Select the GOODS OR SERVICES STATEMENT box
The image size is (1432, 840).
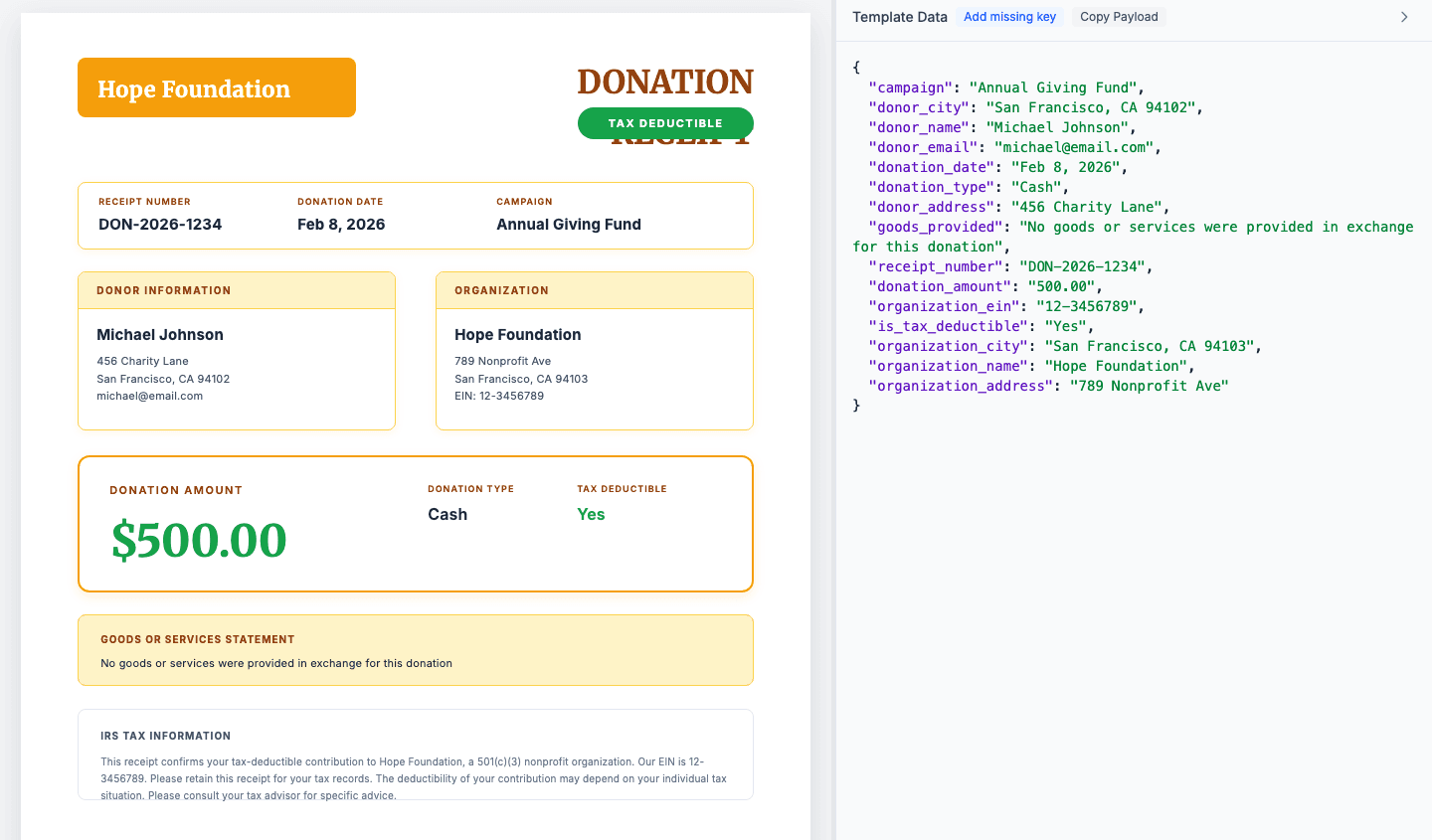tap(415, 649)
